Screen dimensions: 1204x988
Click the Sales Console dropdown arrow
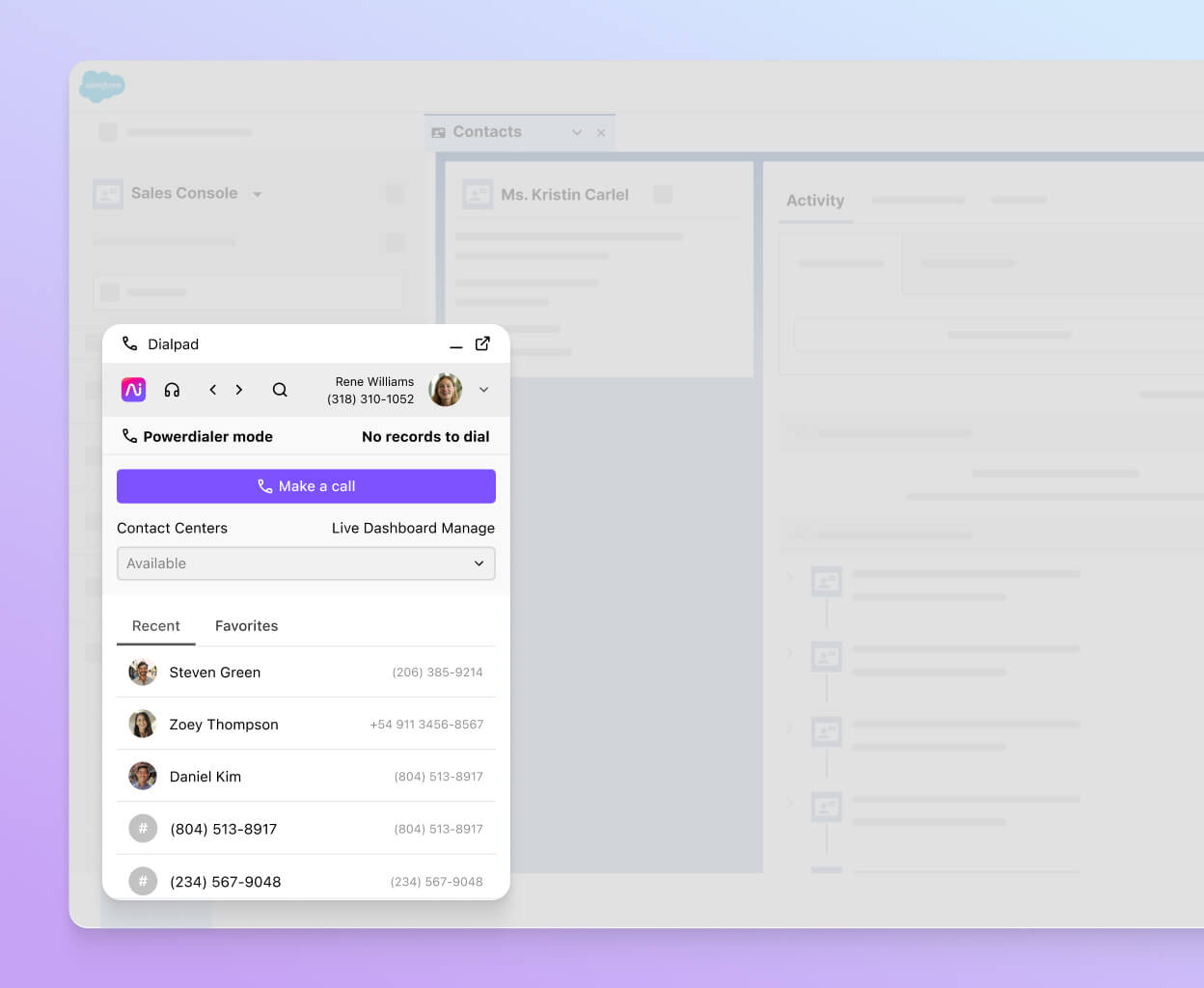pyautogui.click(x=258, y=193)
